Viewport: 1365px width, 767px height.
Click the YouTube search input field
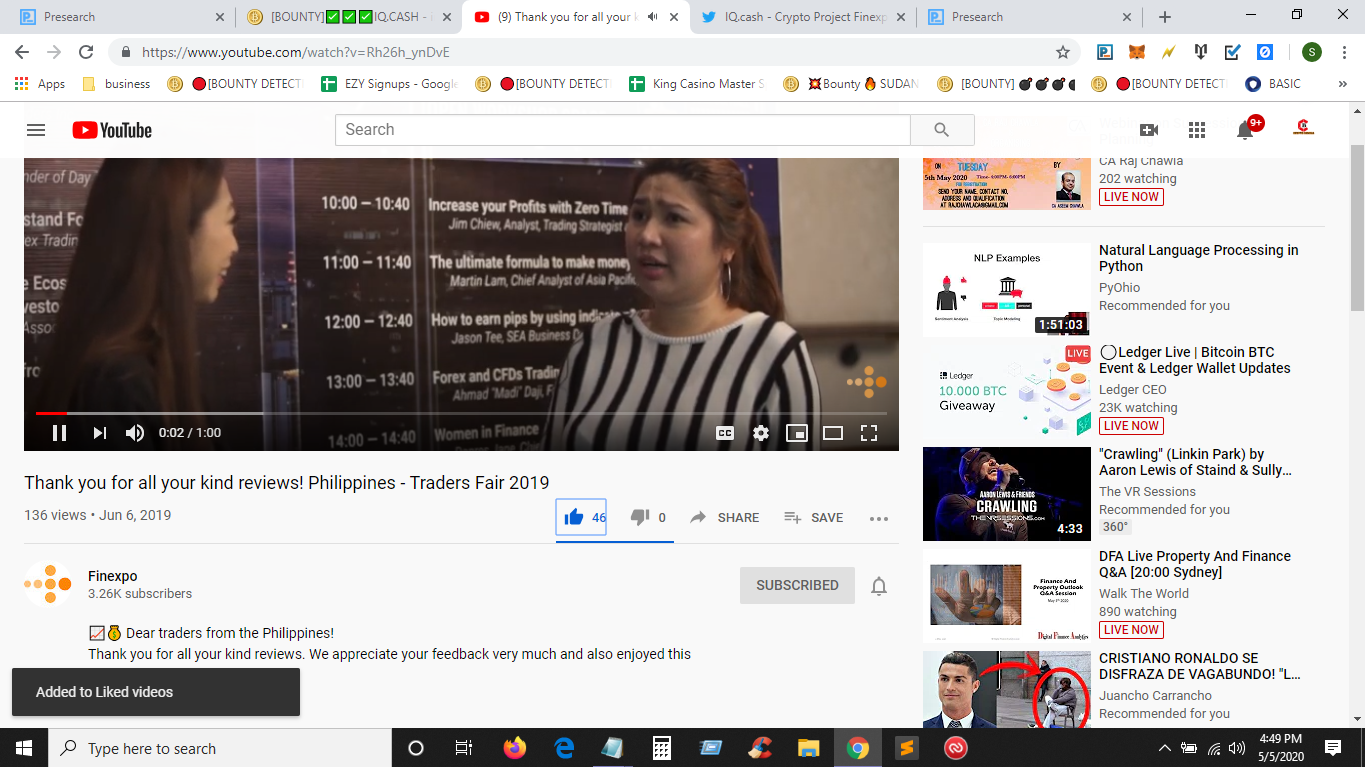click(623, 130)
